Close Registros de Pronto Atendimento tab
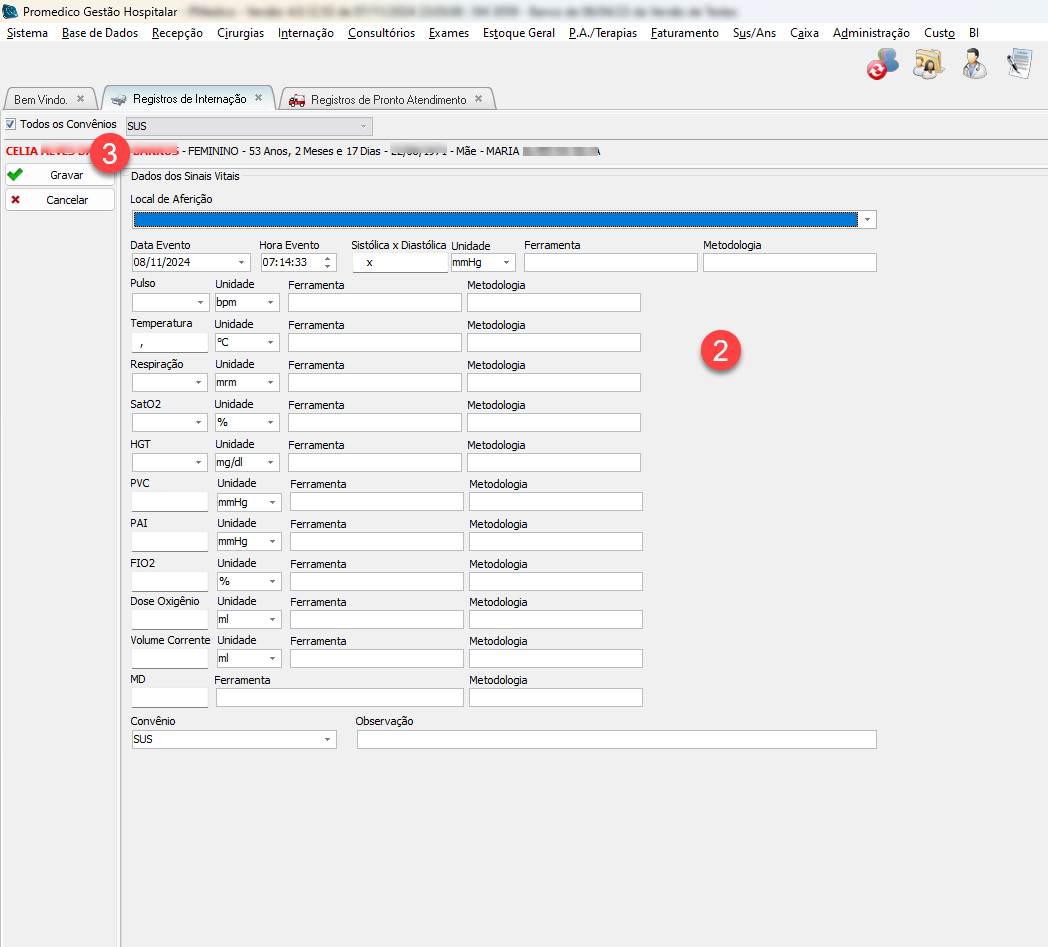 point(478,99)
